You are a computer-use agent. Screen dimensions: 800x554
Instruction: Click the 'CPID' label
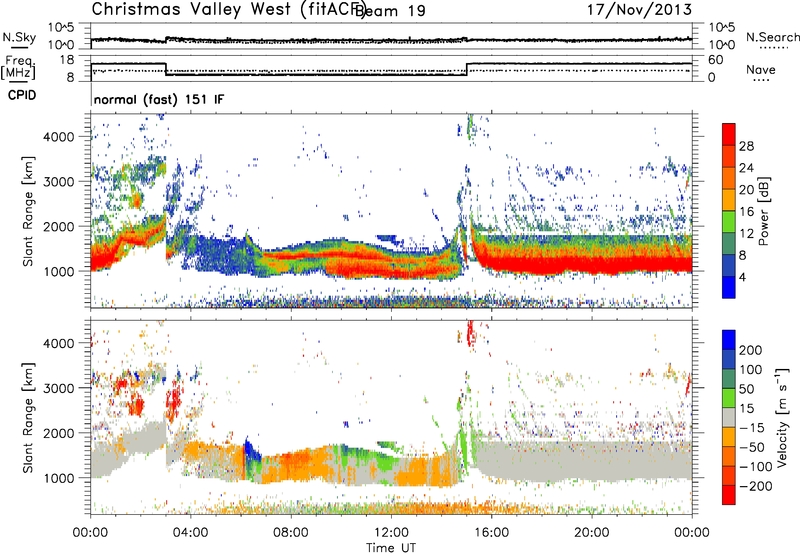pos(22,95)
